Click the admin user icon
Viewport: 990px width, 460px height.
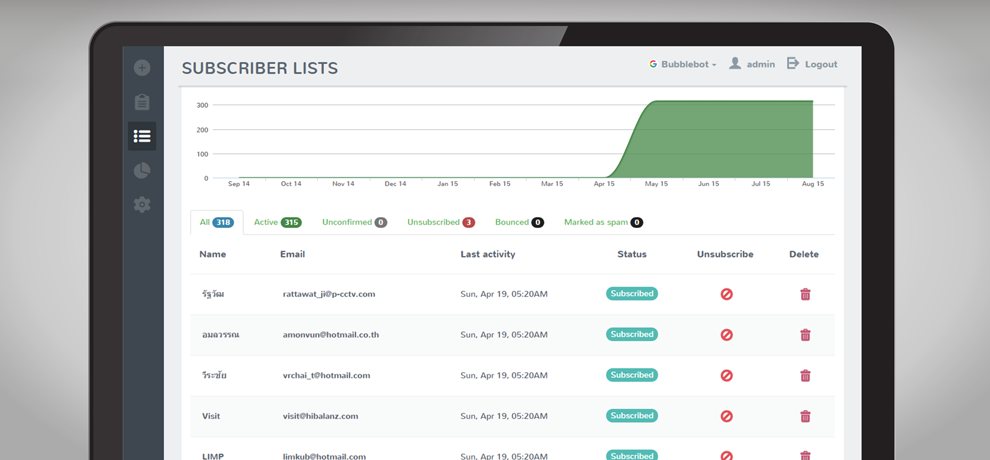(x=735, y=64)
